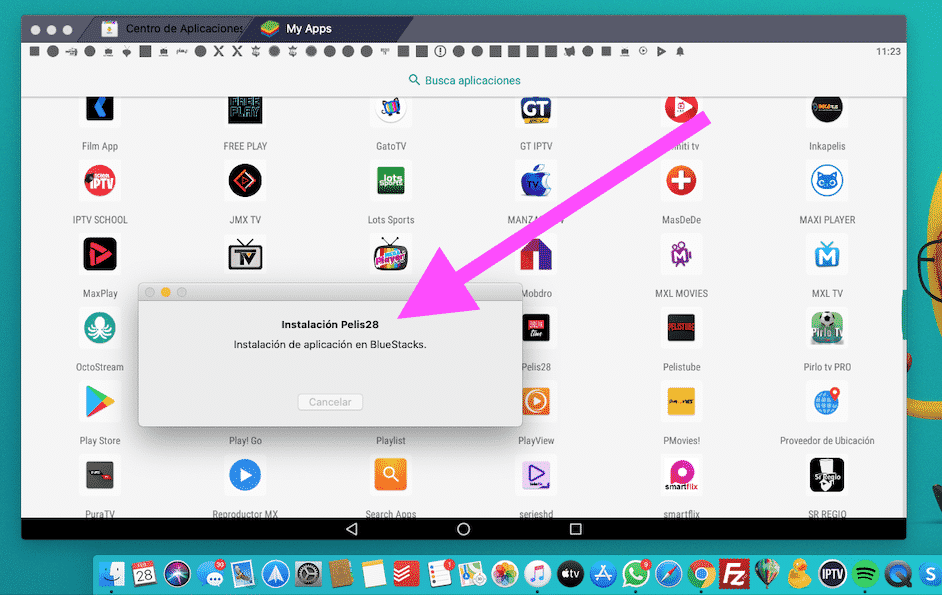Open the MAXI PLAYER app
The image size is (942, 595).
pos(827,181)
